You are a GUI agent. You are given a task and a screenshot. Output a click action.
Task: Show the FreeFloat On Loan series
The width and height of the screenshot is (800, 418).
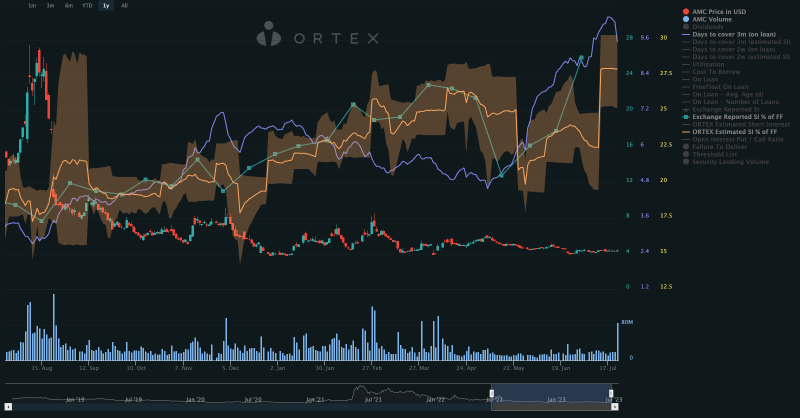(x=715, y=87)
